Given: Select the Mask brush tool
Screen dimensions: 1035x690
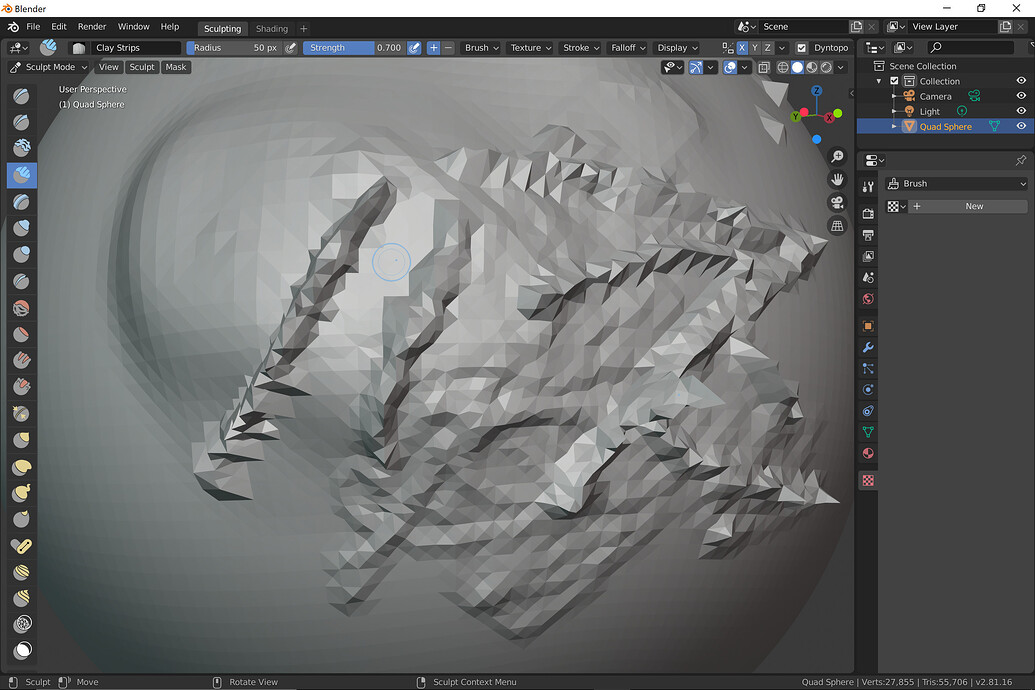Looking at the screenshot, I should [21, 650].
